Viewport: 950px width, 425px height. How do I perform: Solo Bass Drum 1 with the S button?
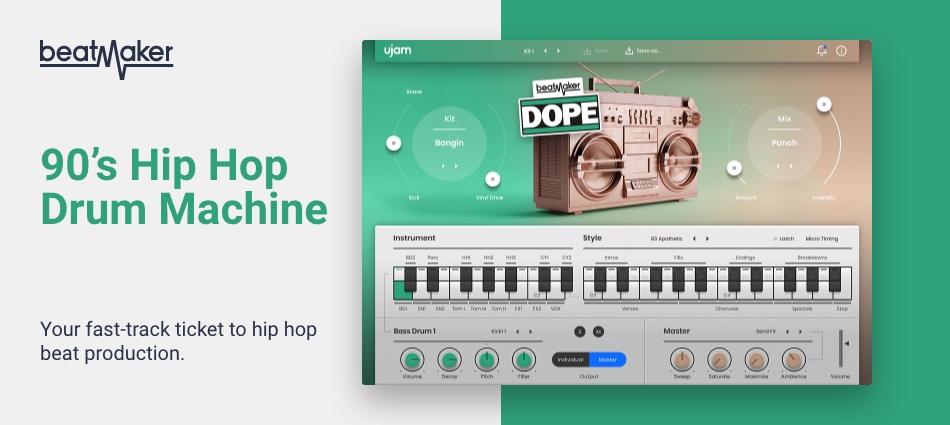[x=580, y=332]
